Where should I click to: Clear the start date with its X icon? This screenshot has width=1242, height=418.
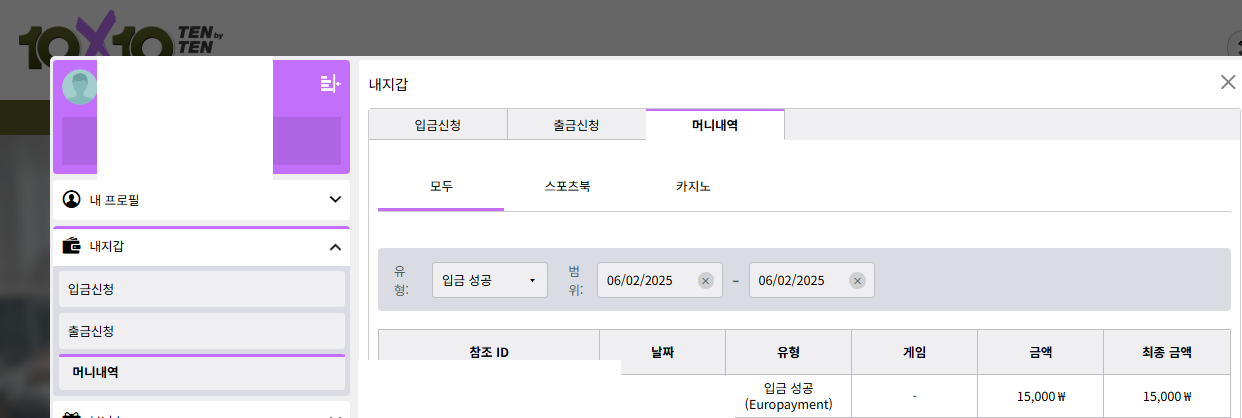705,281
